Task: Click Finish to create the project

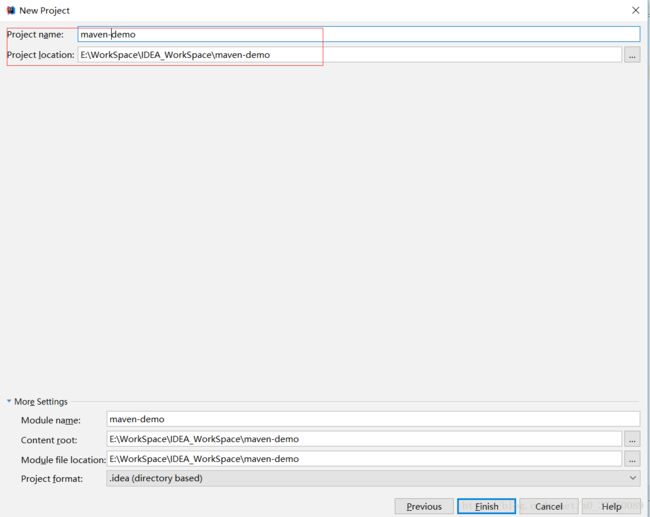Action: [486, 506]
